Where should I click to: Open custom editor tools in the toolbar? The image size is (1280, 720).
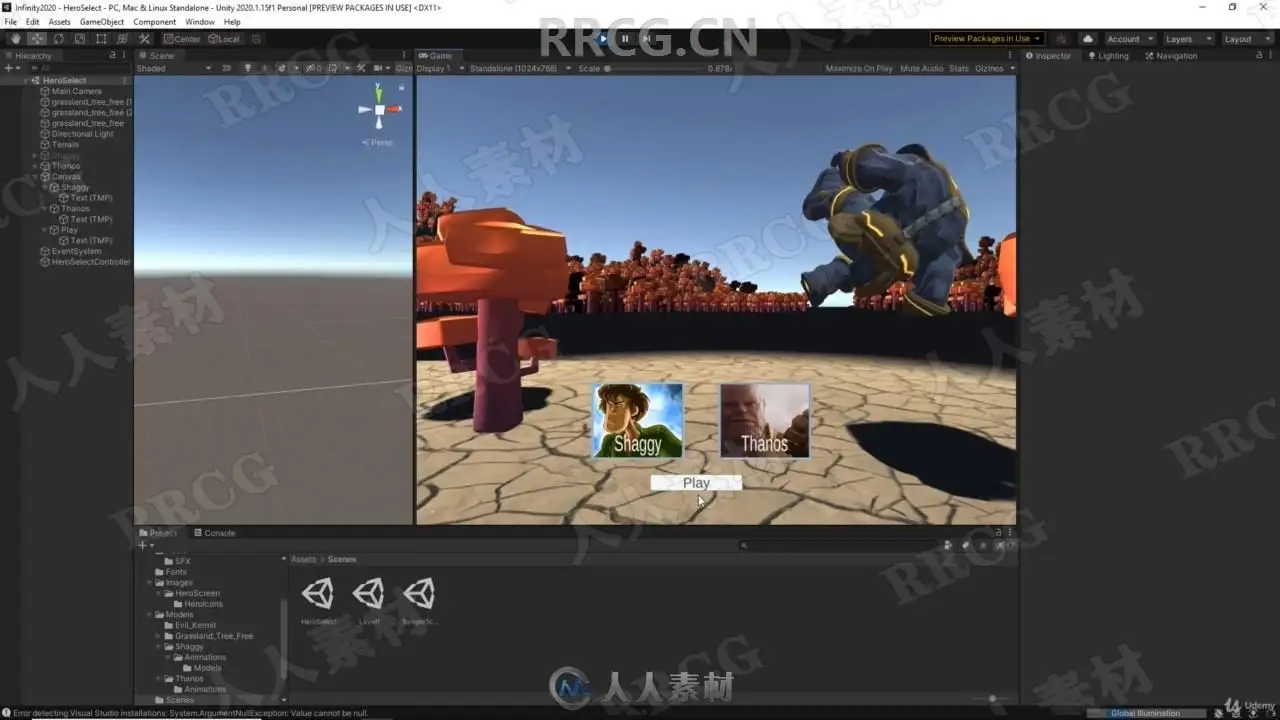tap(145, 39)
